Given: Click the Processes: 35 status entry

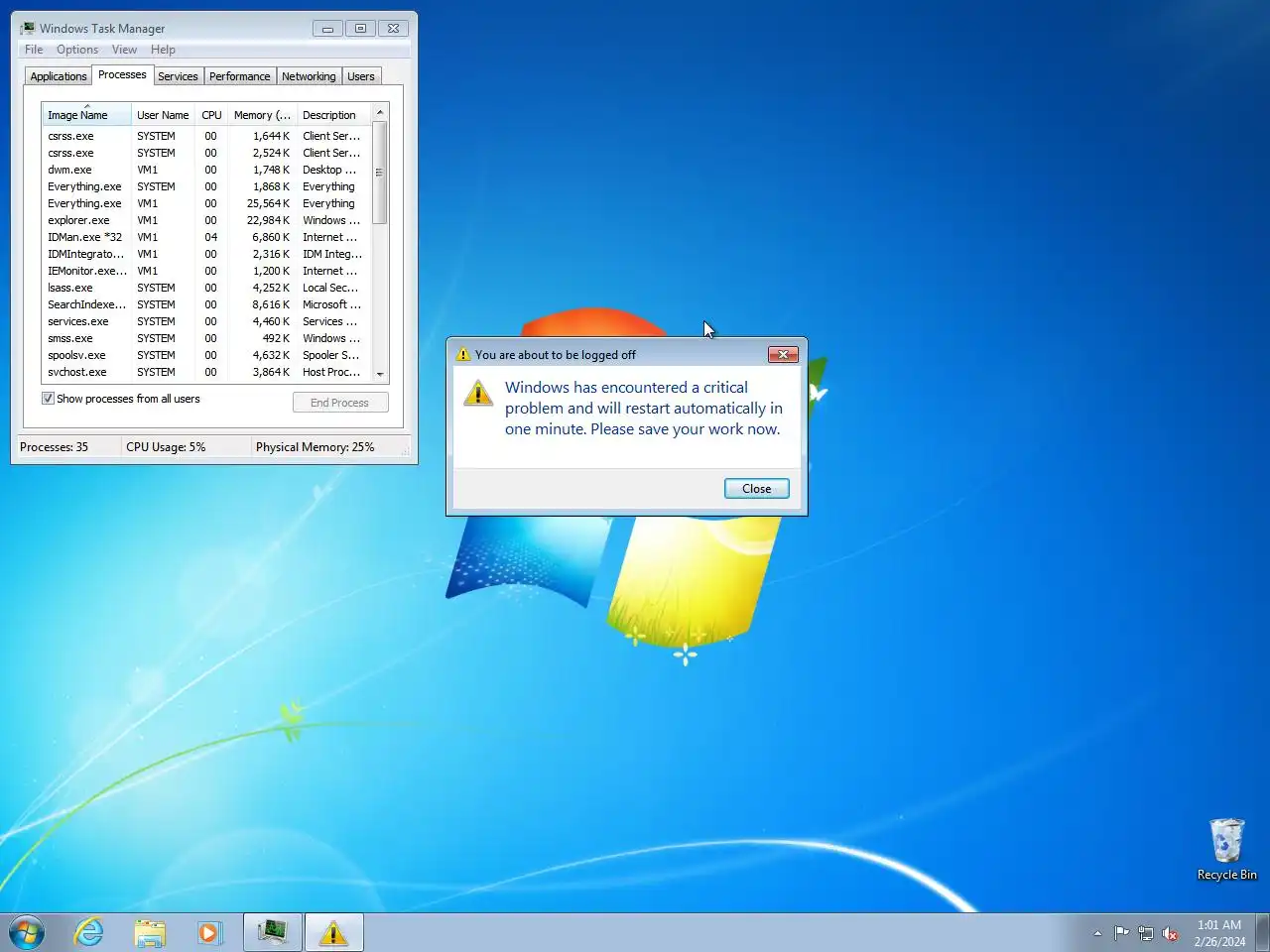Looking at the screenshot, I should 54,447.
